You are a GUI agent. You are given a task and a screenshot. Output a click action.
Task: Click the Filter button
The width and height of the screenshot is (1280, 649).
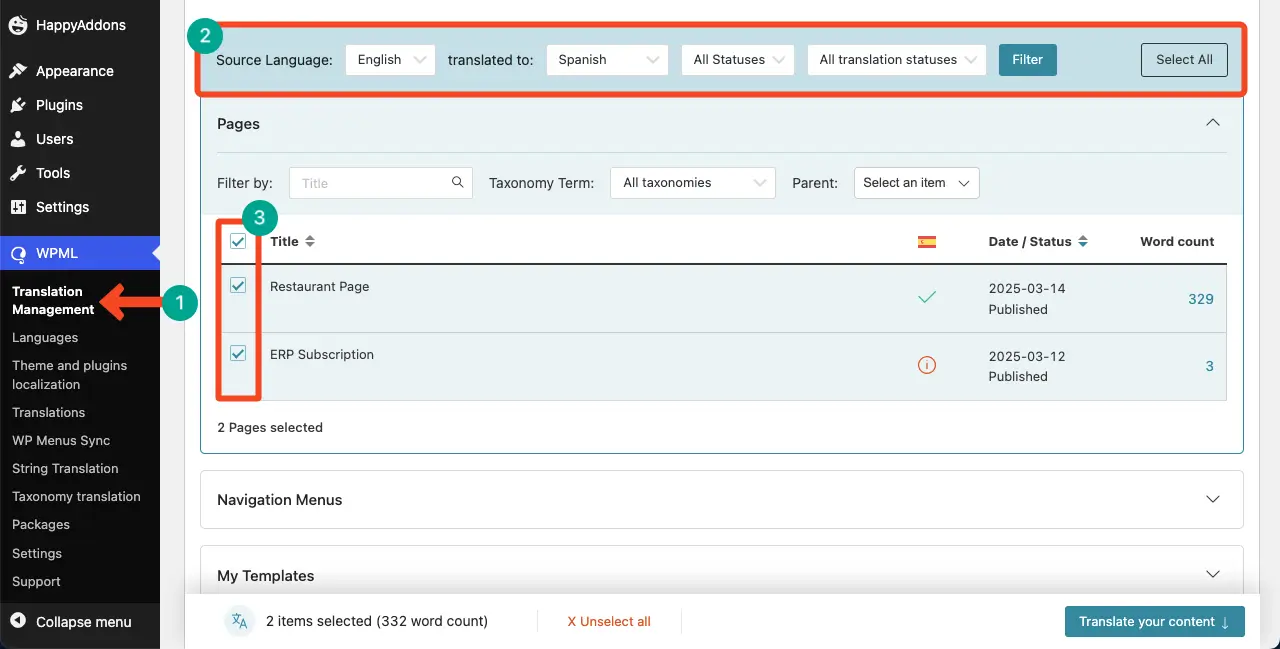pyautogui.click(x=1028, y=59)
